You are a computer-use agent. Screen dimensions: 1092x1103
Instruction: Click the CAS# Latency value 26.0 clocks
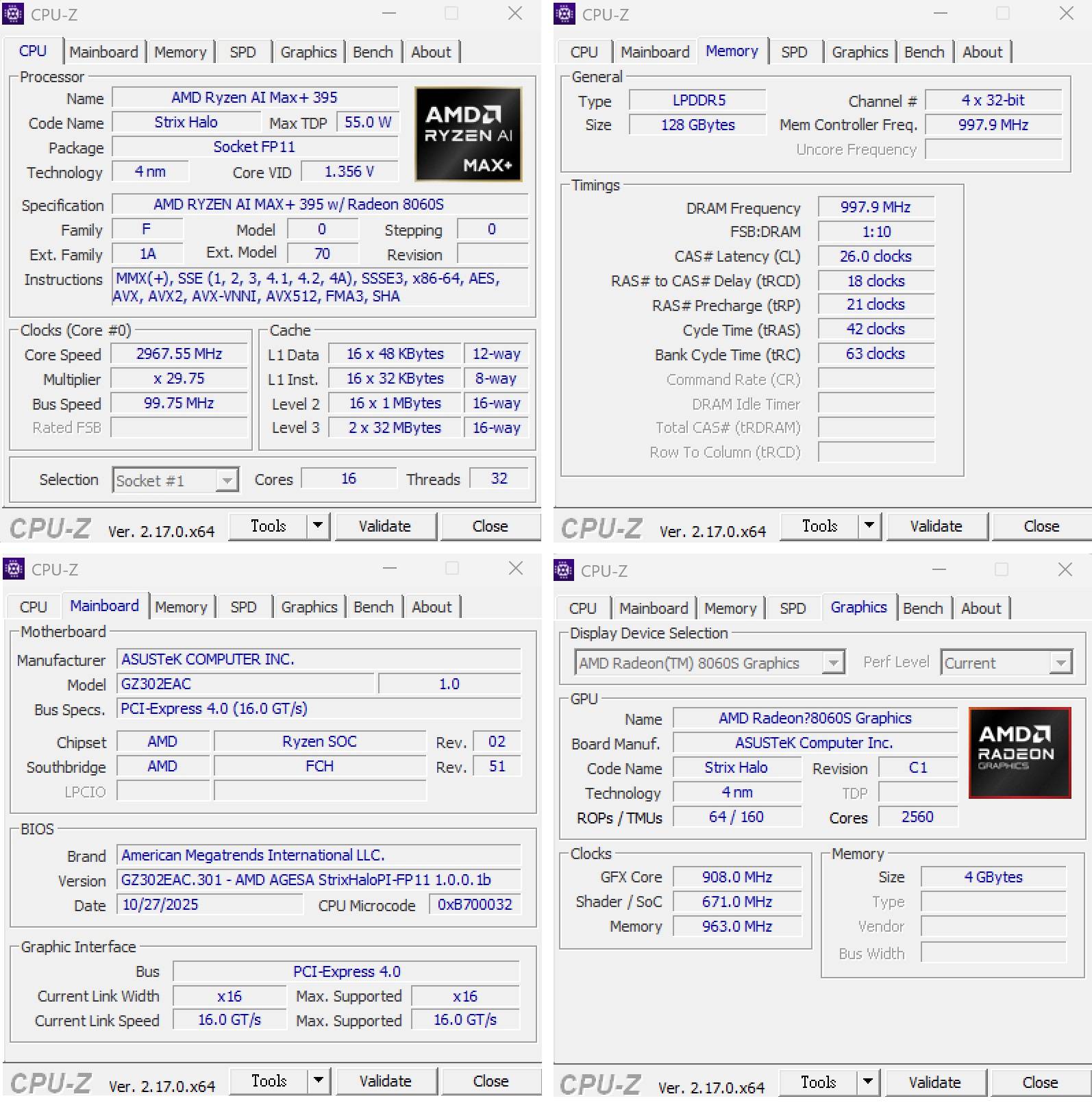(x=876, y=256)
